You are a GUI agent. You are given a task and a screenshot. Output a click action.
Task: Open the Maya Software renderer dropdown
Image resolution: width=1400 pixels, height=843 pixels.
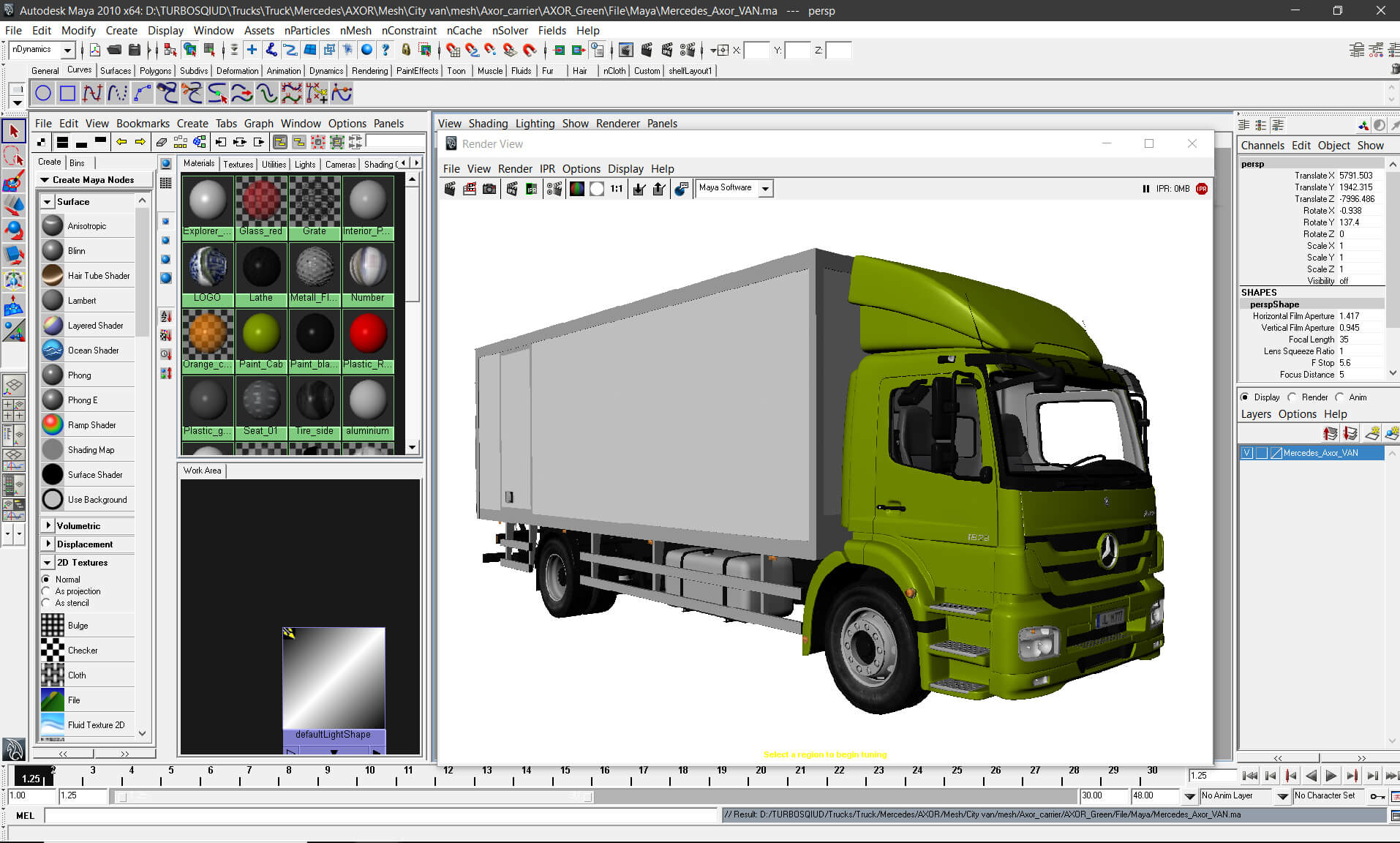[765, 189]
